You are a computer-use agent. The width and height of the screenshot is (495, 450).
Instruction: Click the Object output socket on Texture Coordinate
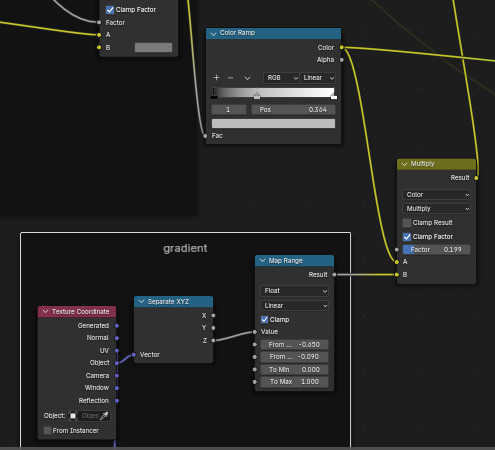[x=117, y=363]
